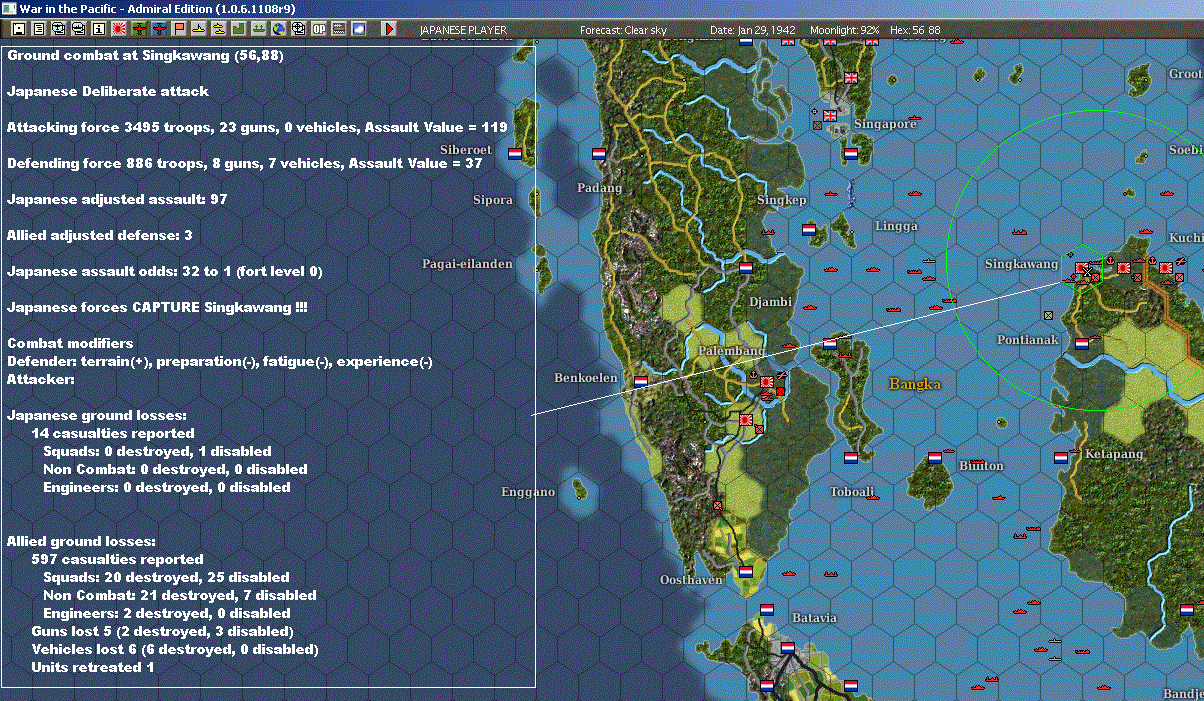Click the 'Allied adjusted defense: 3' line

(x=99, y=235)
